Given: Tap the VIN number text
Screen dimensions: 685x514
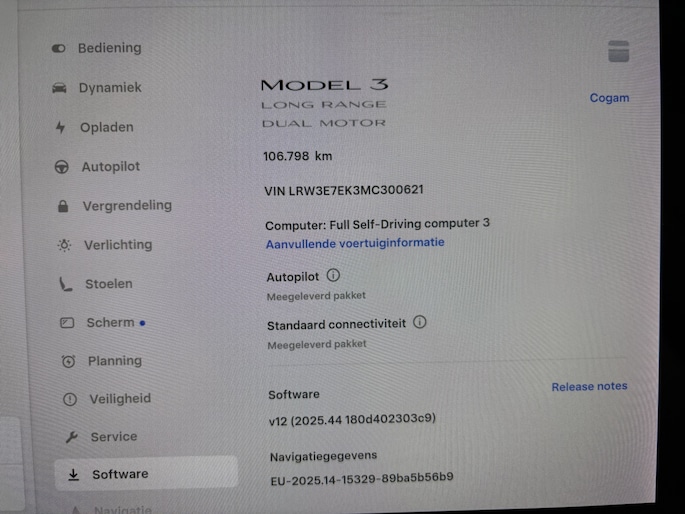Looking at the screenshot, I should click(x=344, y=190).
